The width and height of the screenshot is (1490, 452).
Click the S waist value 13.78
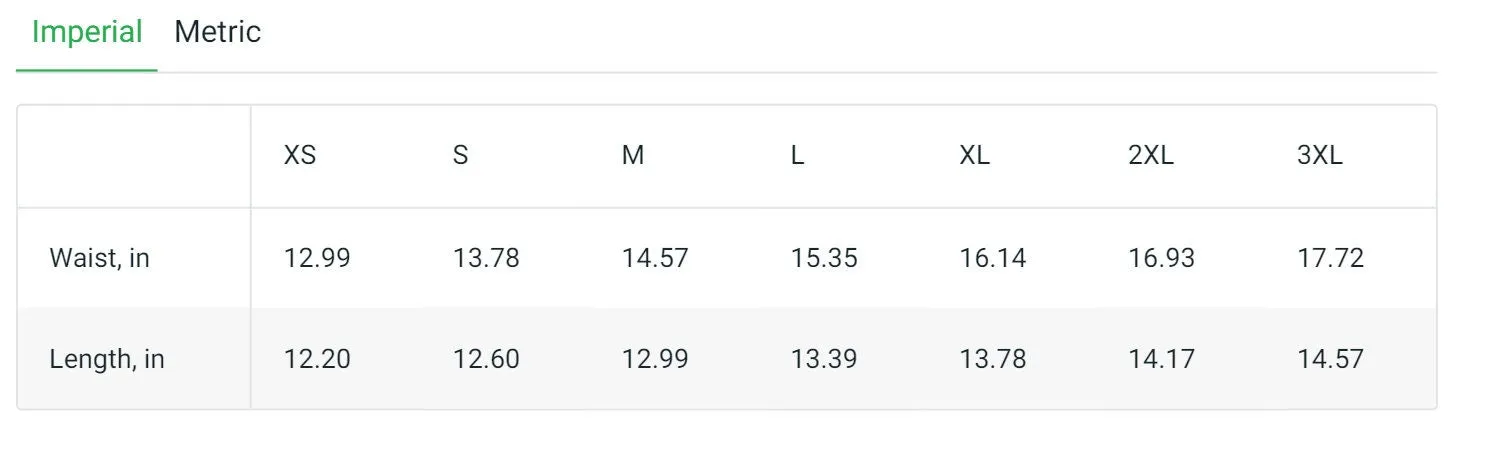coord(486,259)
